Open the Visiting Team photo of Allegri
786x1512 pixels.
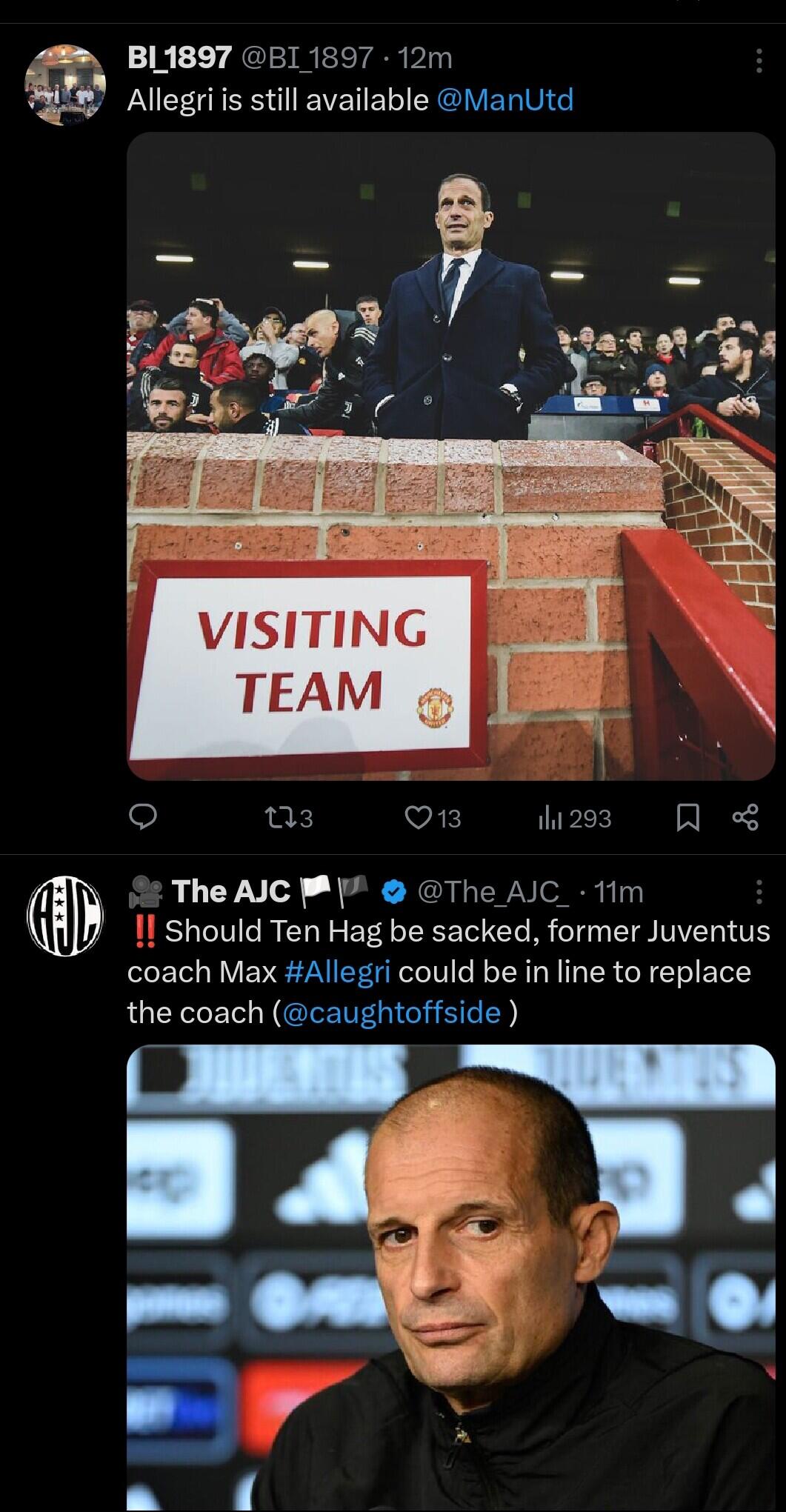[x=451, y=456]
